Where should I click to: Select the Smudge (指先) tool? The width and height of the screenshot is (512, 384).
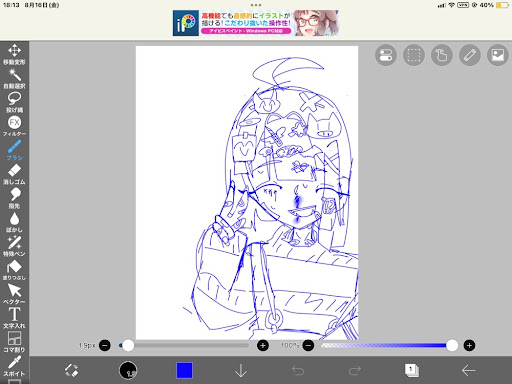[x=14, y=198]
